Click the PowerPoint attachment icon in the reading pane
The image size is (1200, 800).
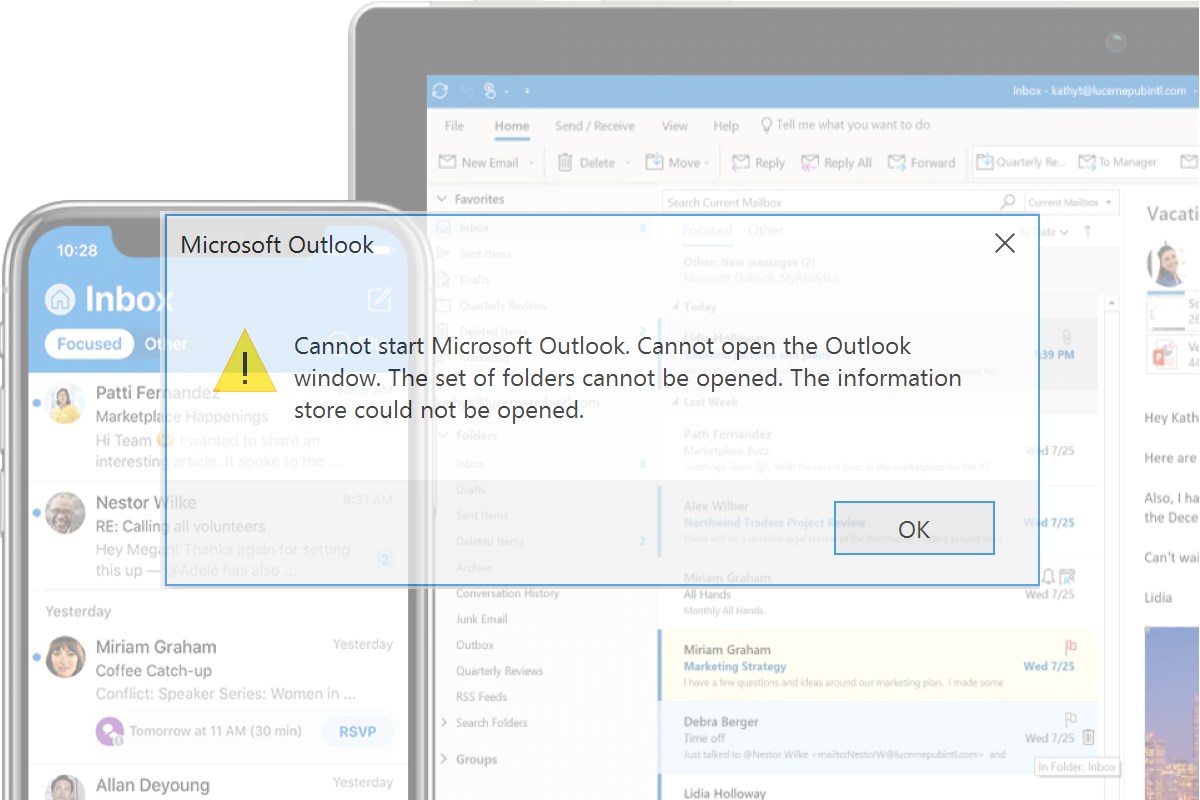tap(1162, 353)
